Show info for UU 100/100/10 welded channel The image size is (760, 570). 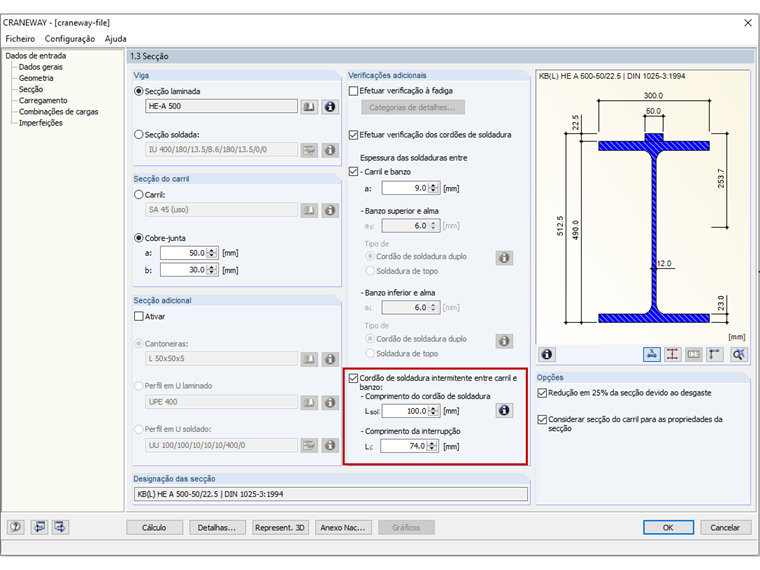[330, 445]
